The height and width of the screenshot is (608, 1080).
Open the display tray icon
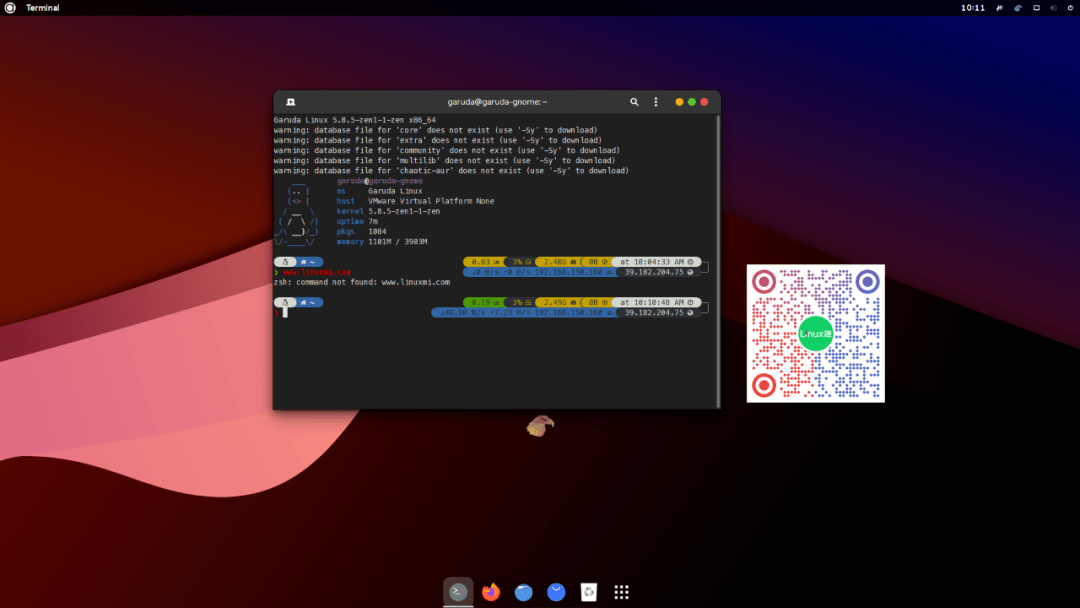point(1036,8)
